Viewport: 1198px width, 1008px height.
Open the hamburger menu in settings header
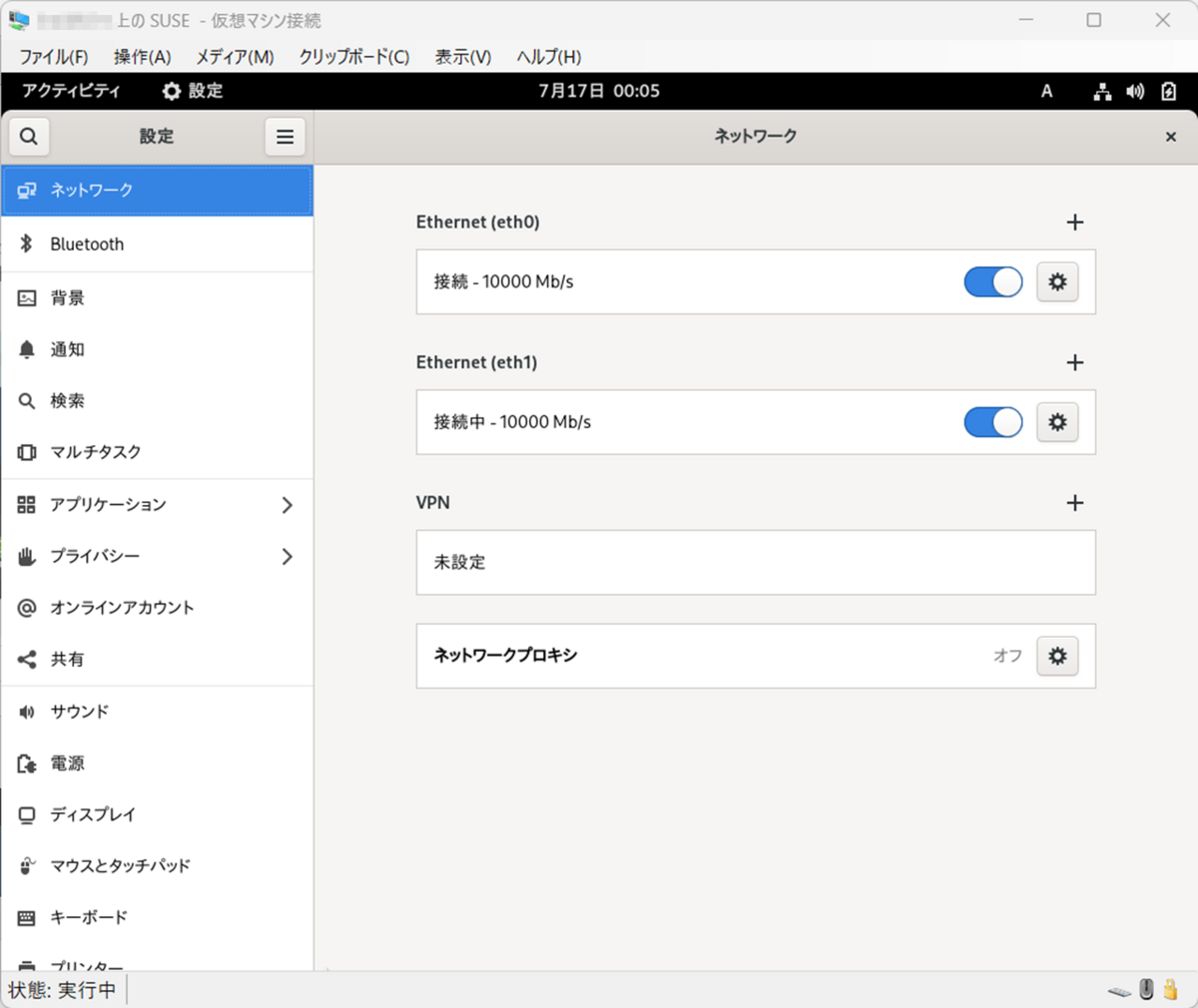pos(286,137)
